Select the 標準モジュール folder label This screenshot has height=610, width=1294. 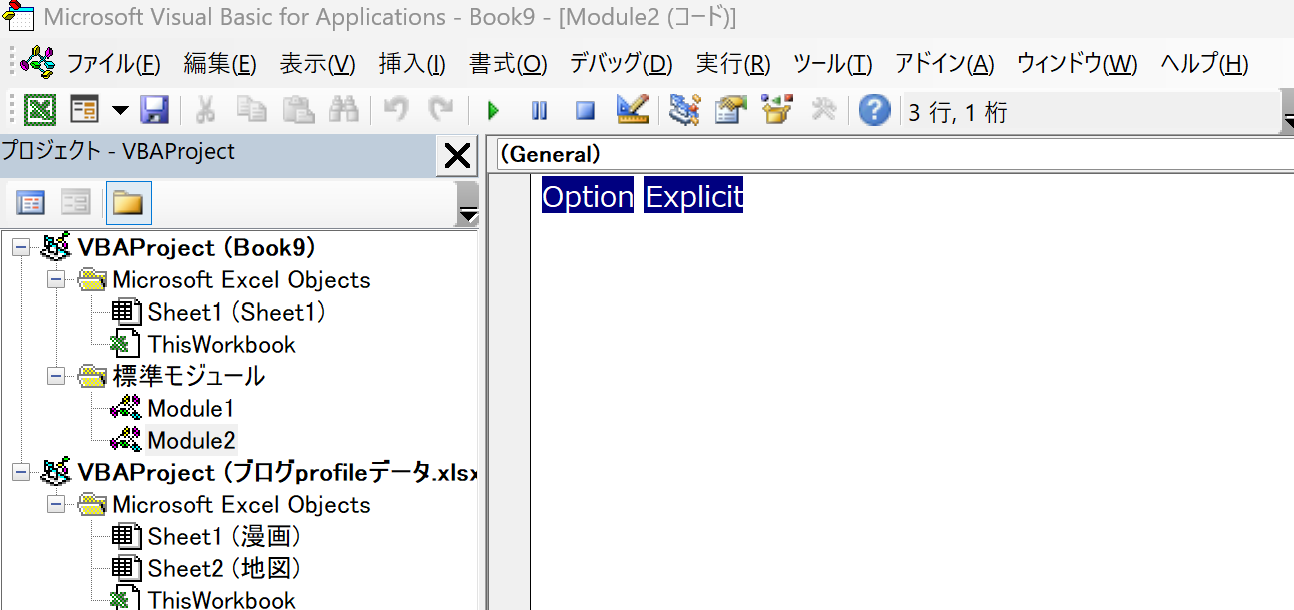pos(189,377)
